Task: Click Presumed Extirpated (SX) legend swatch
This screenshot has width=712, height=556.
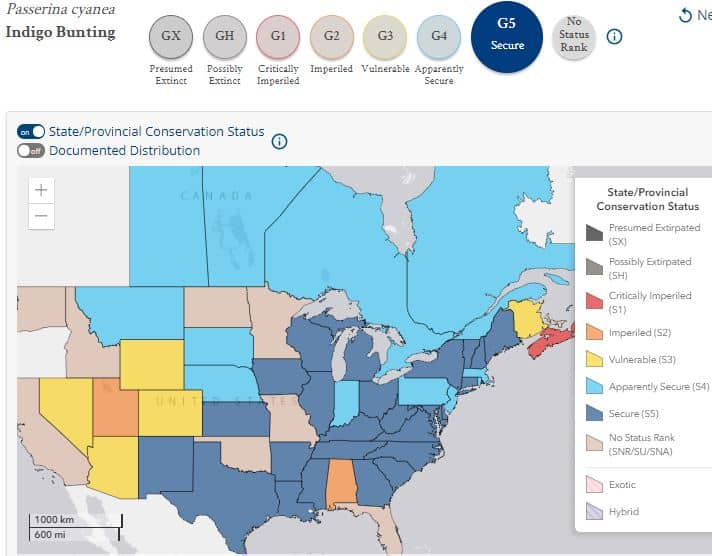Action: [x=594, y=233]
